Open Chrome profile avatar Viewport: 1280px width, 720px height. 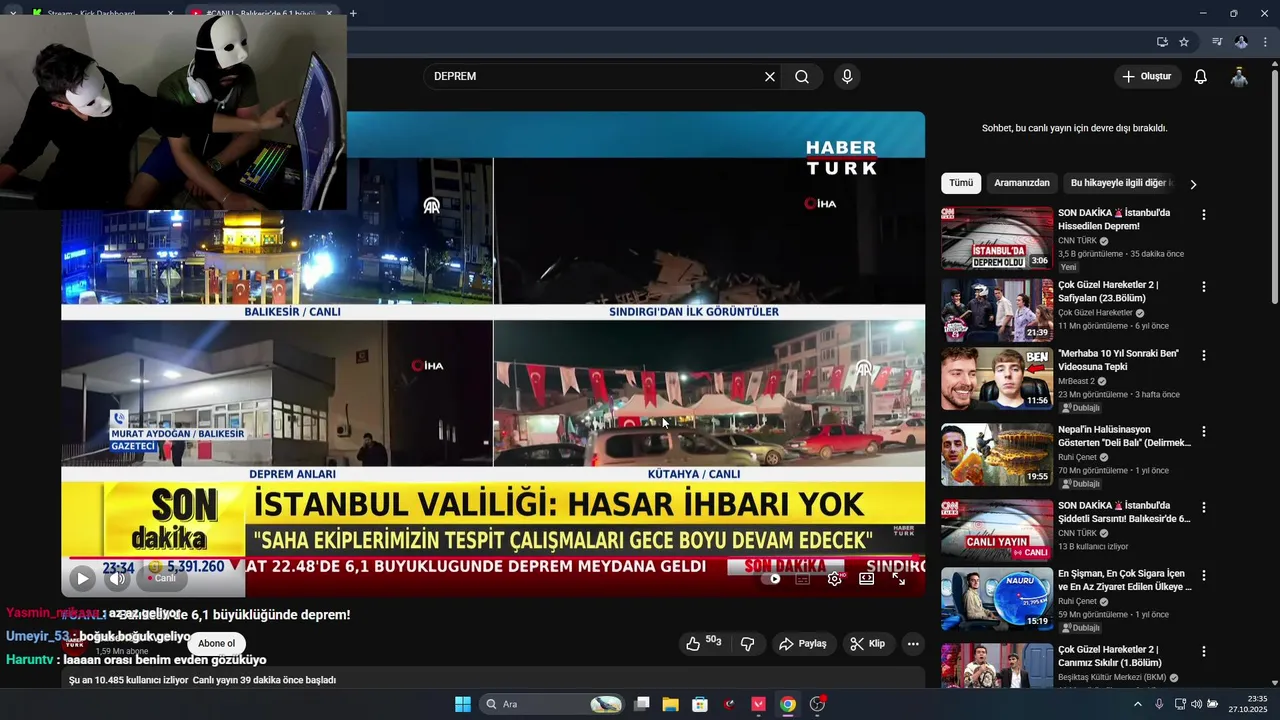[x=1241, y=42]
